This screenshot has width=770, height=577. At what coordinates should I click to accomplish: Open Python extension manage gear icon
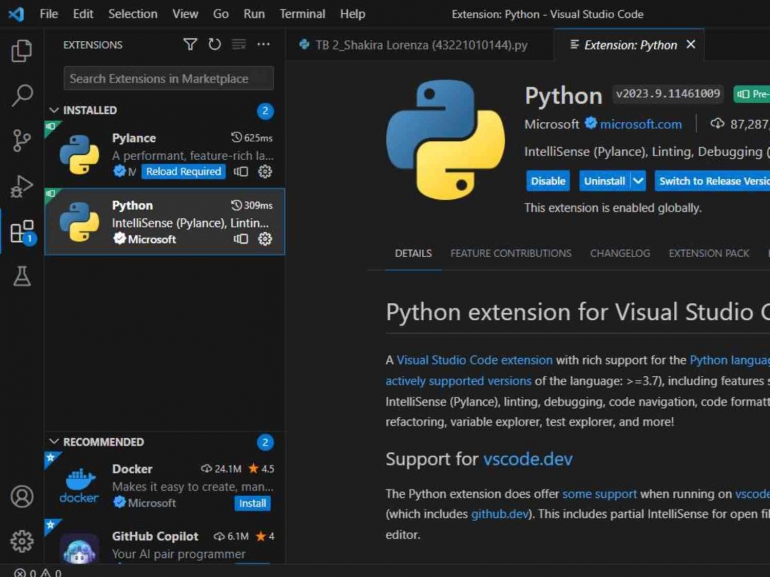click(x=265, y=239)
